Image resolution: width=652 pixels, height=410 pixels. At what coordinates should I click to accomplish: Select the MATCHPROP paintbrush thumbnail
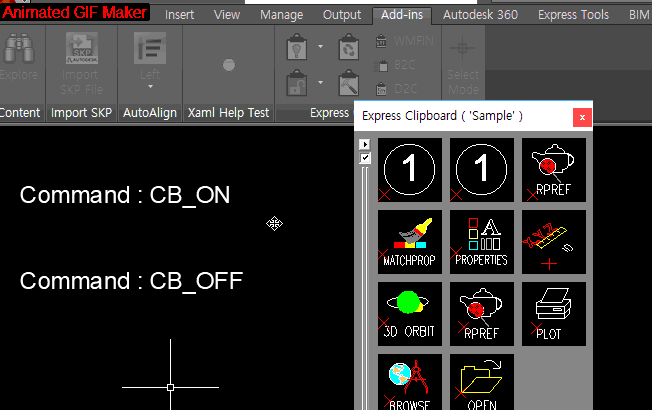pos(410,242)
